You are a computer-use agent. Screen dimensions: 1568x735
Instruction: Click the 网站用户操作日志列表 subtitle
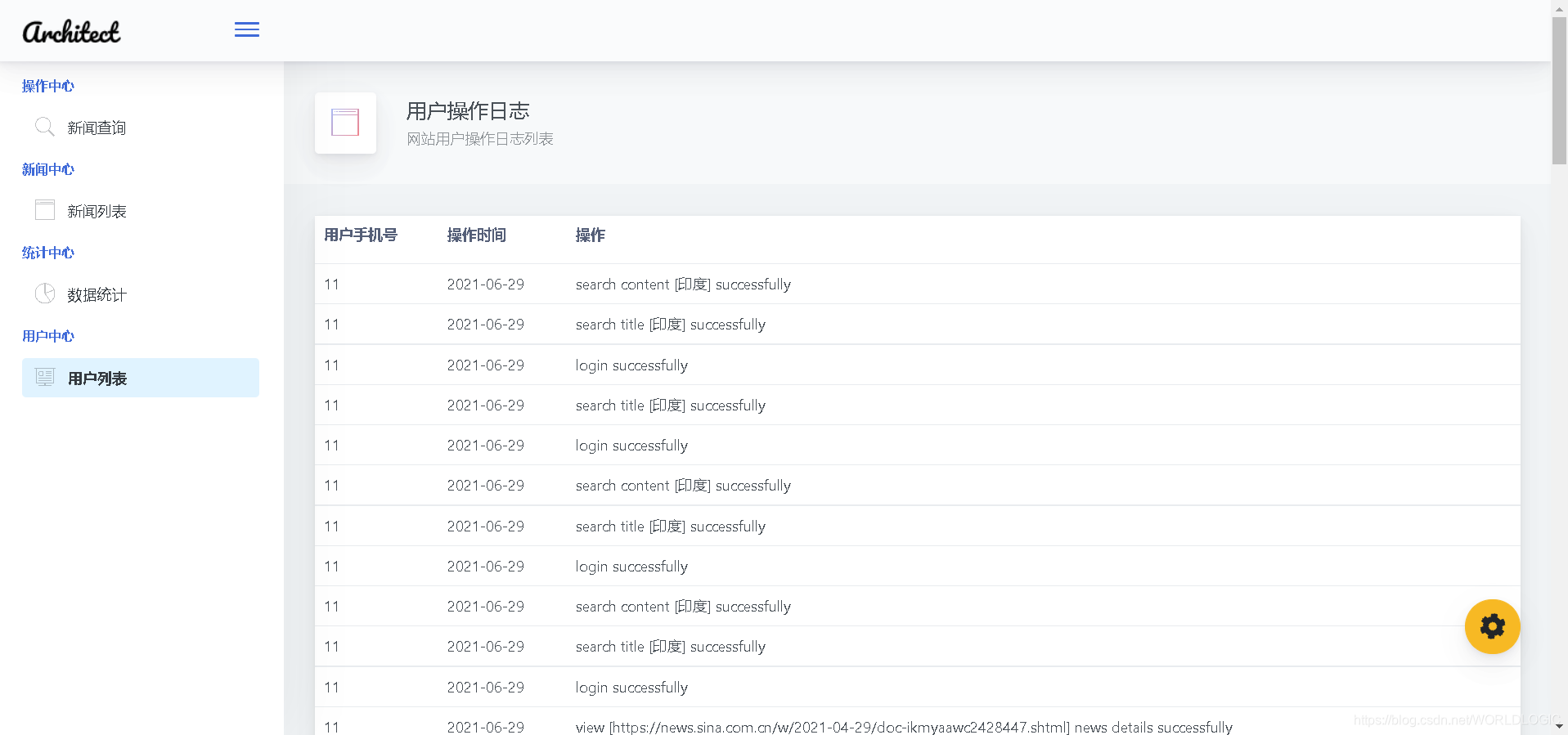(x=480, y=139)
